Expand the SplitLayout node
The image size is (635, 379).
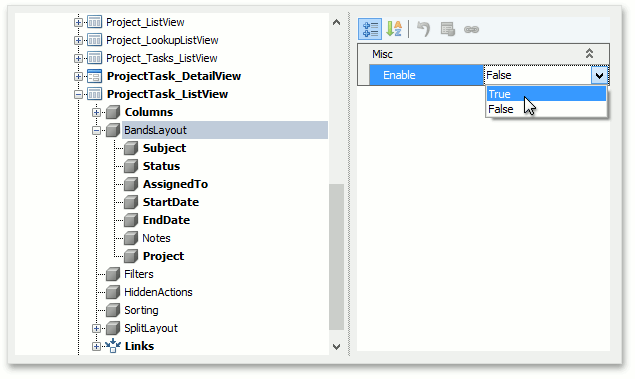click(96, 328)
